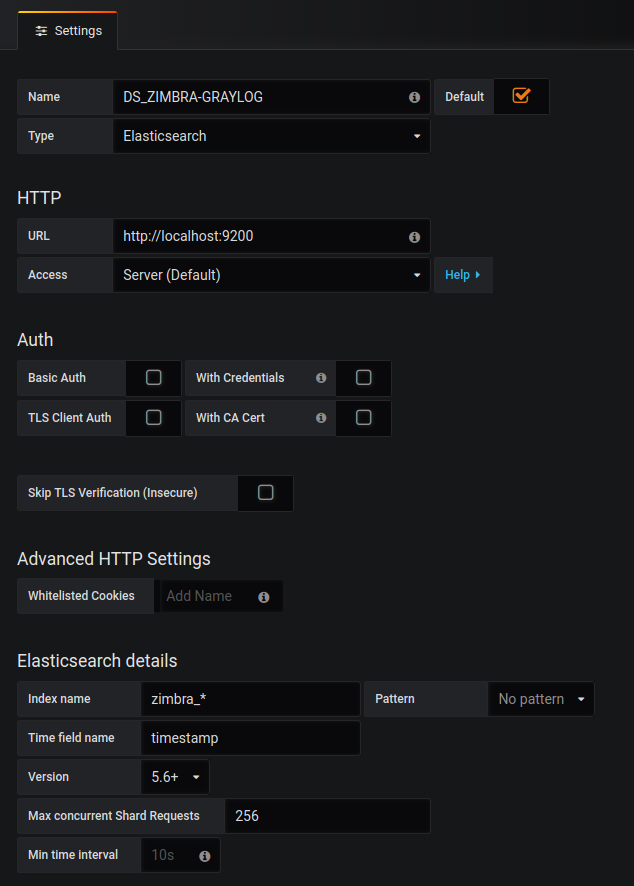This screenshot has width=634, height=886.
Task: Open the Type dropdown showing Elasticsearch
Action: 272,136
